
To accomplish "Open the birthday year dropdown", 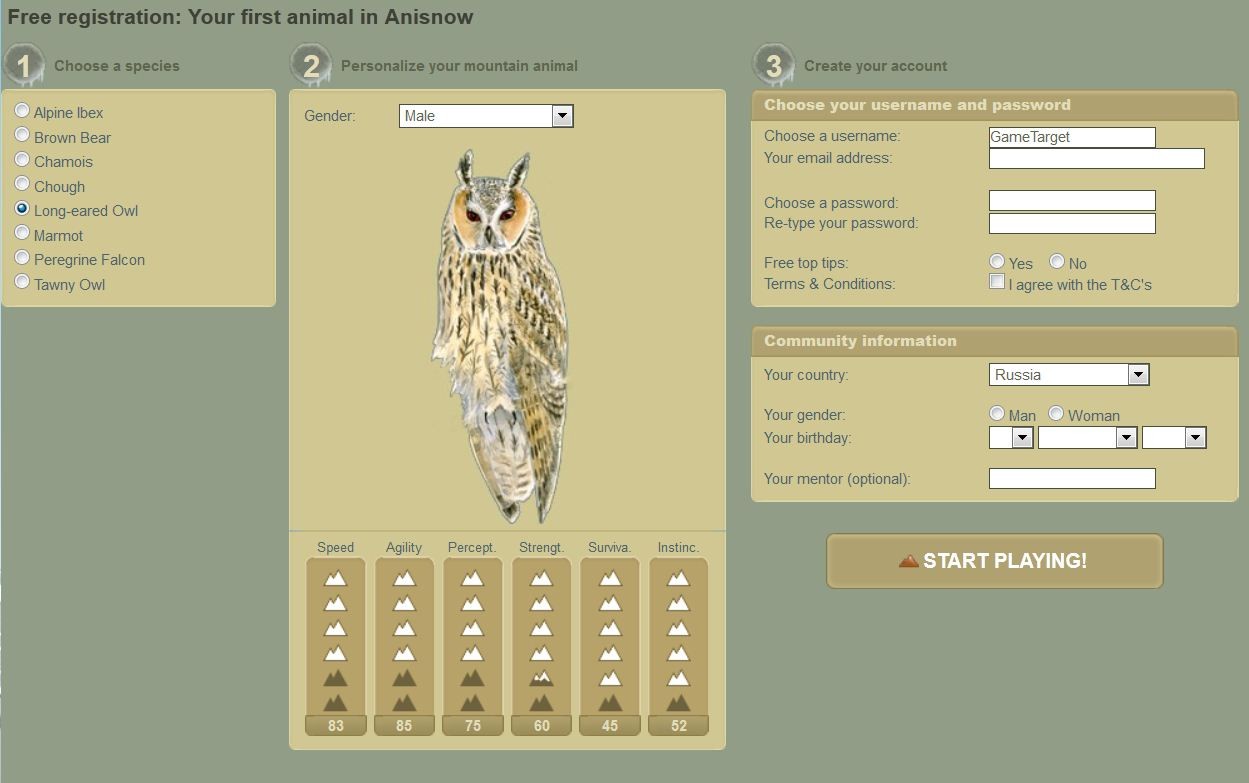I will point(1174,437).
